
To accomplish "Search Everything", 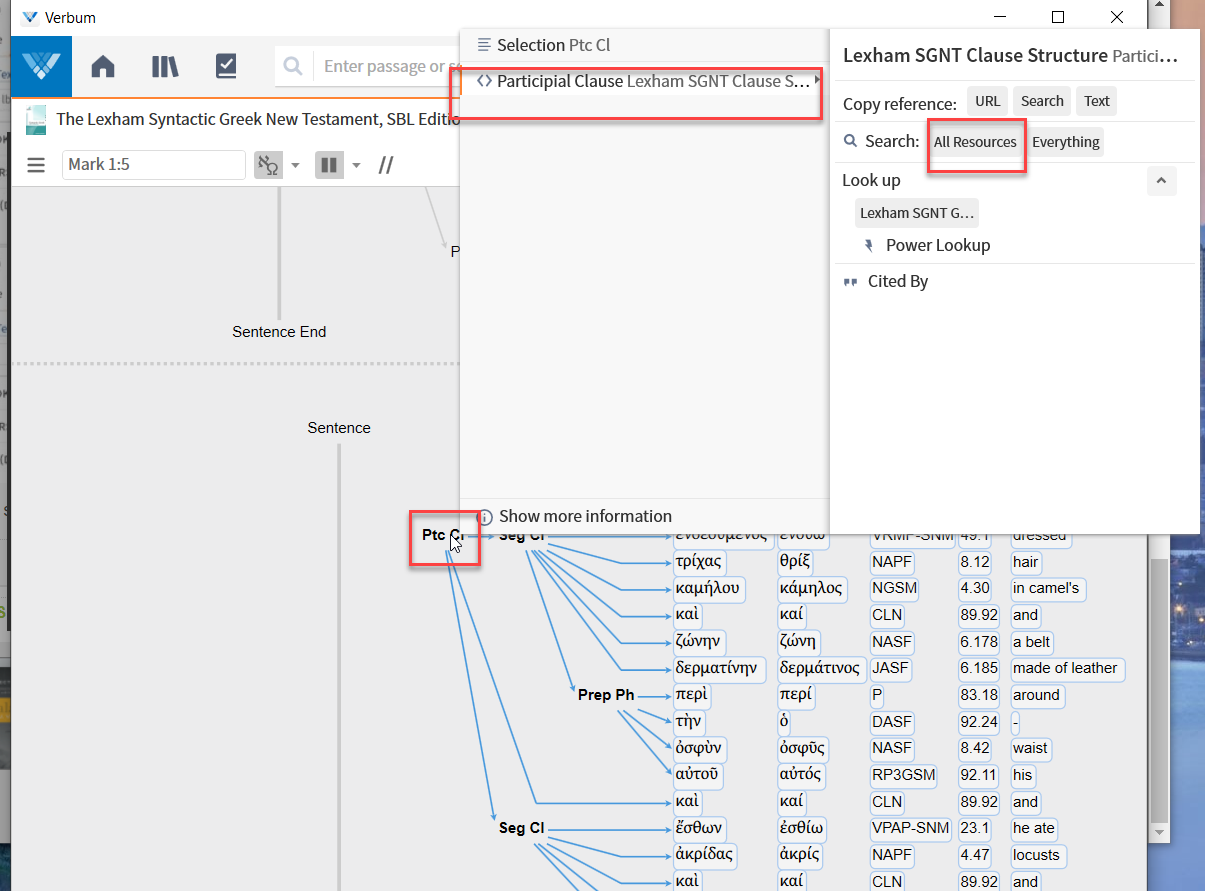I will tap(1066, 142).
